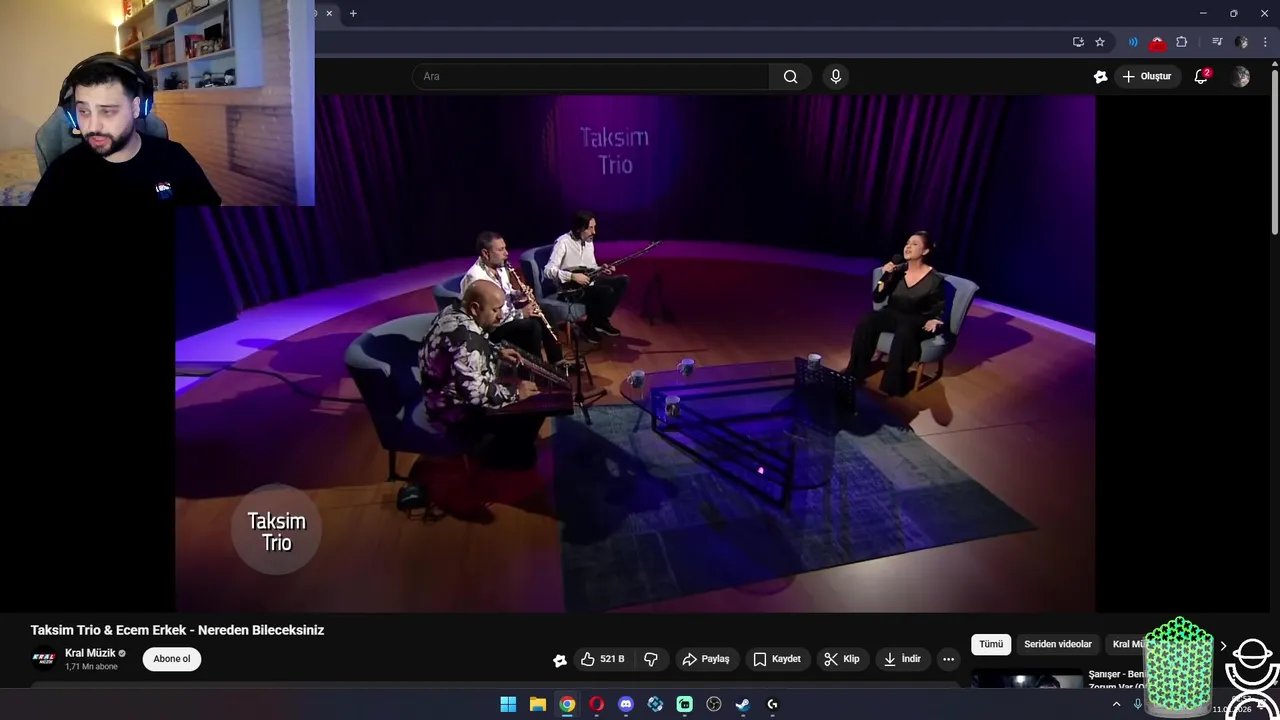Open the notifications bell
Screen dimensions: 1280x720
click(x=1201, y=77)
